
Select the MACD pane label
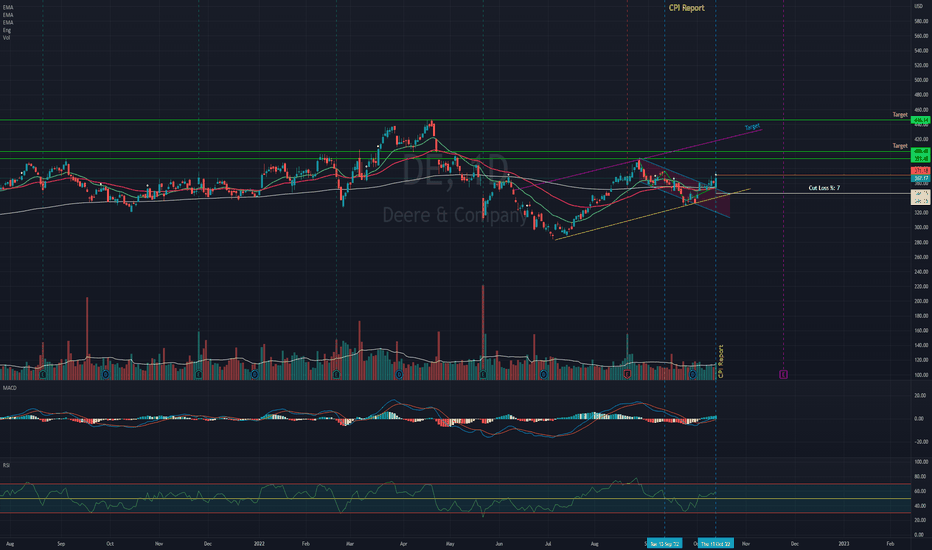tap(10, 388)
